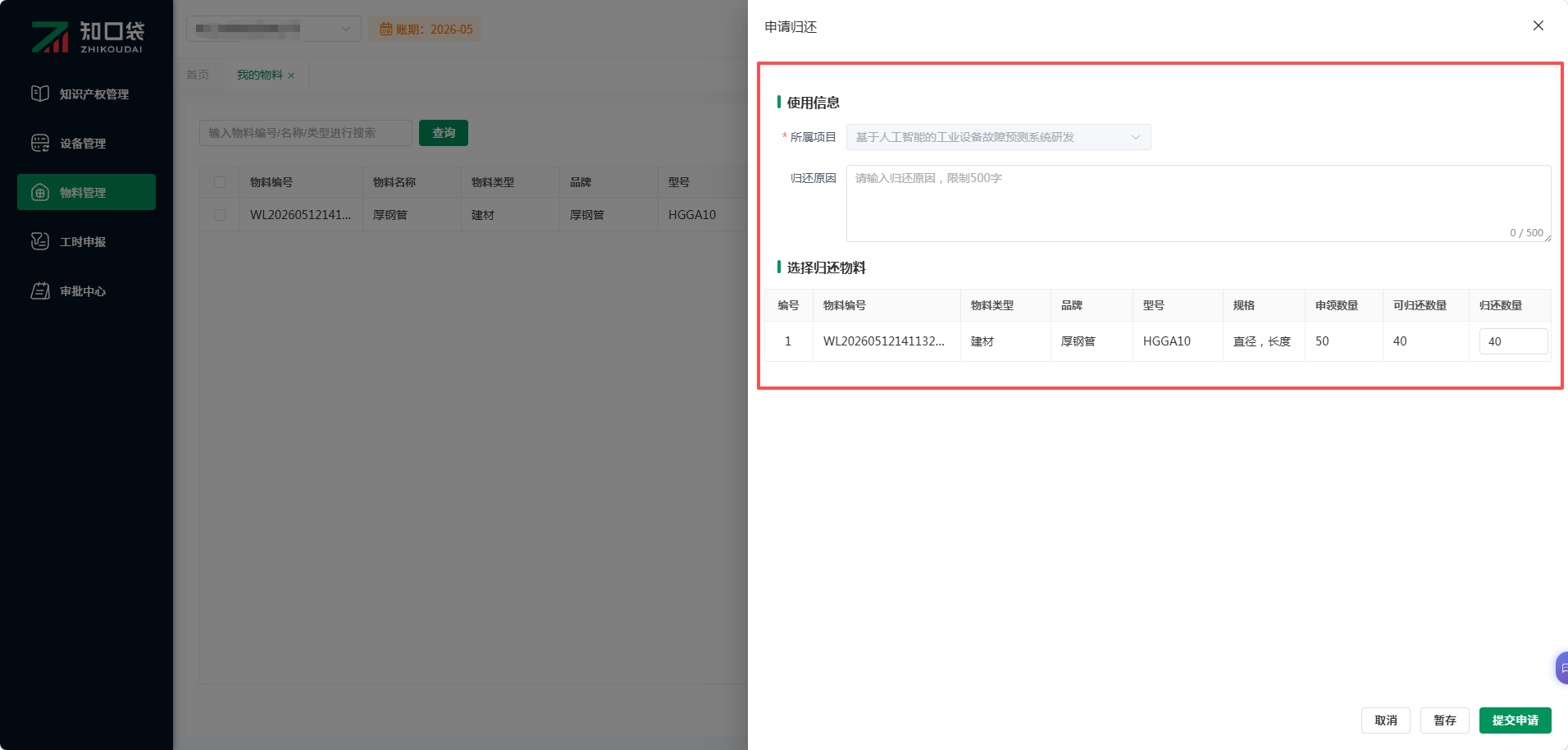1568x750 pixels.
Task: Click the 知口袋 logo
Action: point(87,36)
